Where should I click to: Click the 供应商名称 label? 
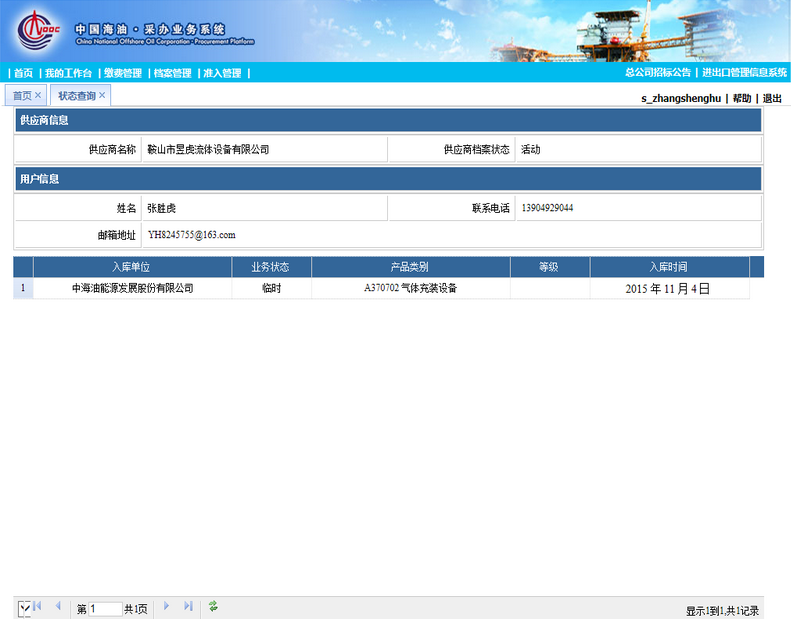coord(112,149)
